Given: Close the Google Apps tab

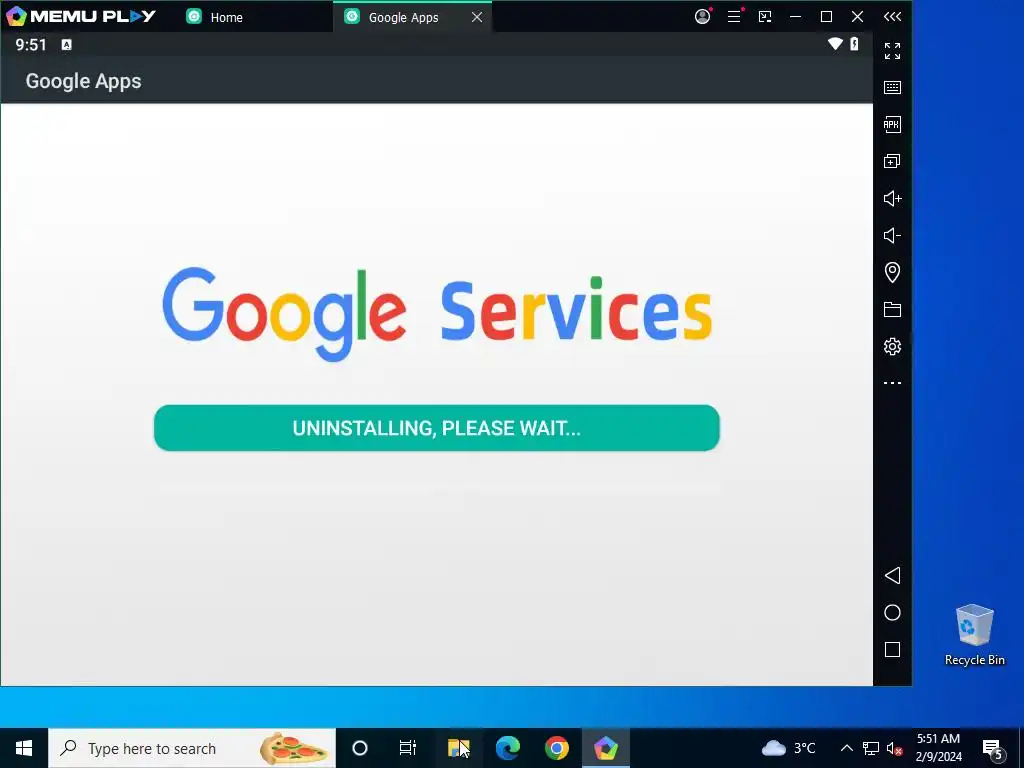Looking at the screenshot, I should pyautogui.click(x=477, y=17).
